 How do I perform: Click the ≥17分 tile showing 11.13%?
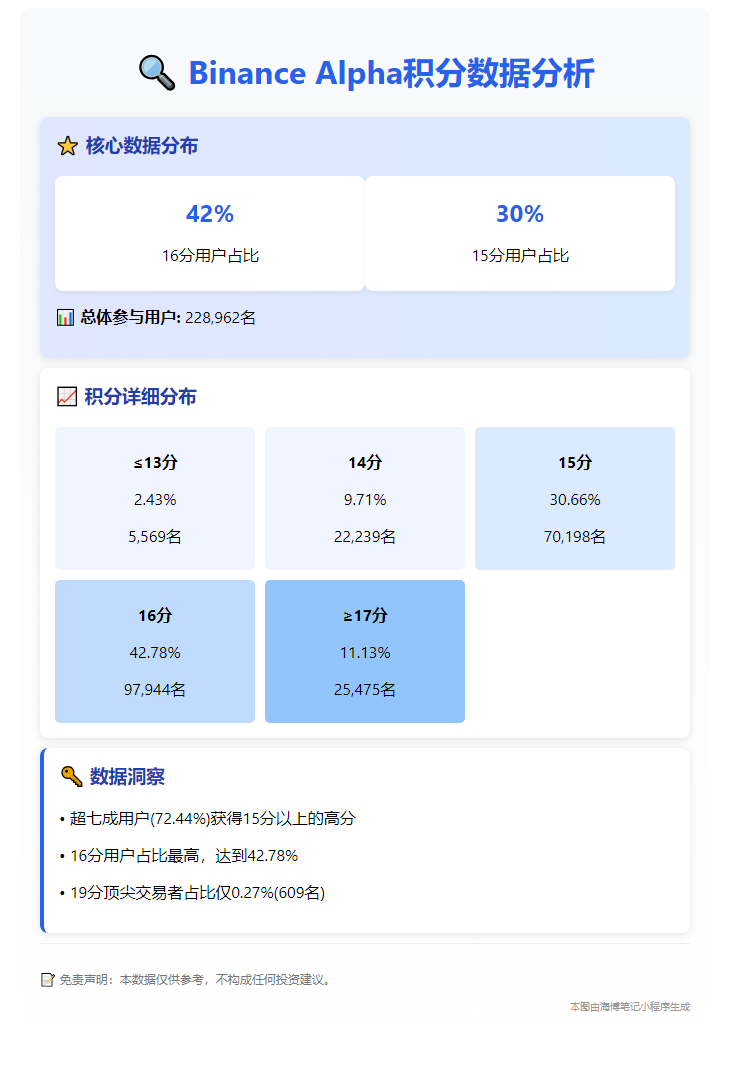(365, 651)
